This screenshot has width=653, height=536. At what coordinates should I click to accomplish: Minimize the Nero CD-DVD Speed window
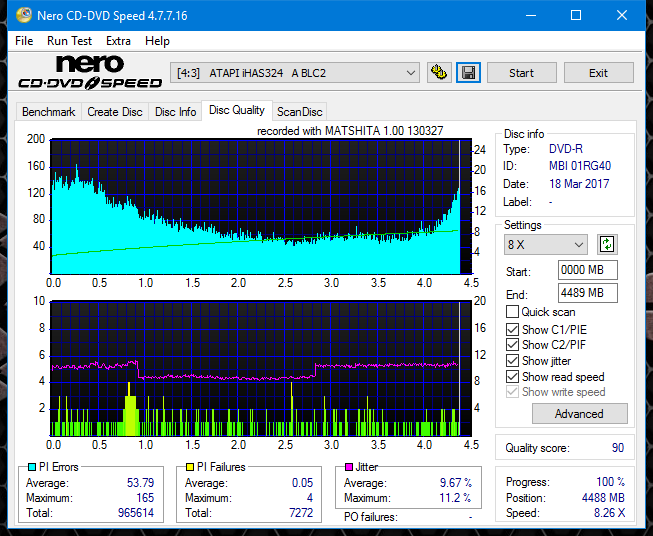(x=531, y=15)
